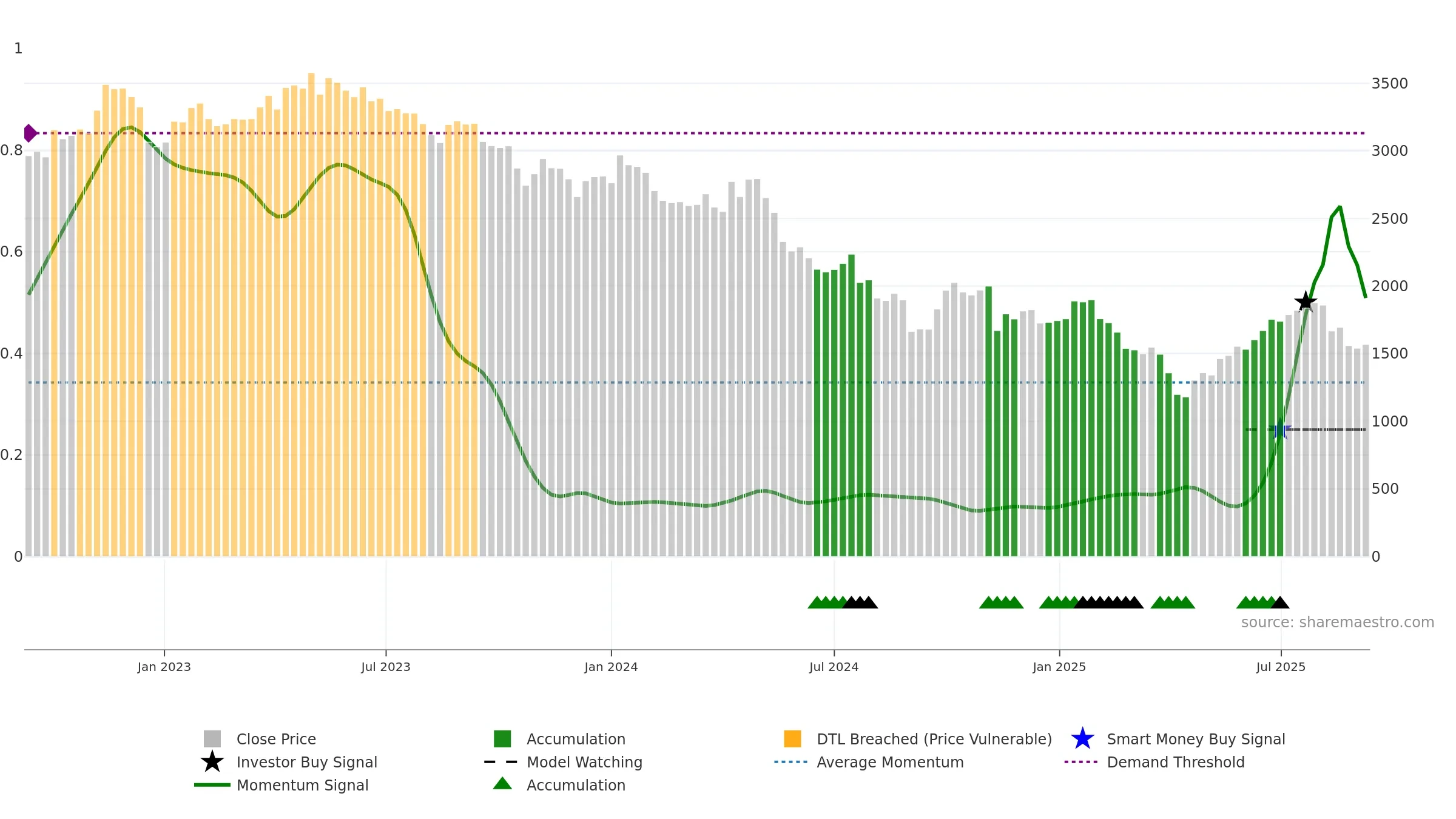
Task: Toggle the Momentum Signal legend entry
Action: pyautogui.click(x=281, y=785)
